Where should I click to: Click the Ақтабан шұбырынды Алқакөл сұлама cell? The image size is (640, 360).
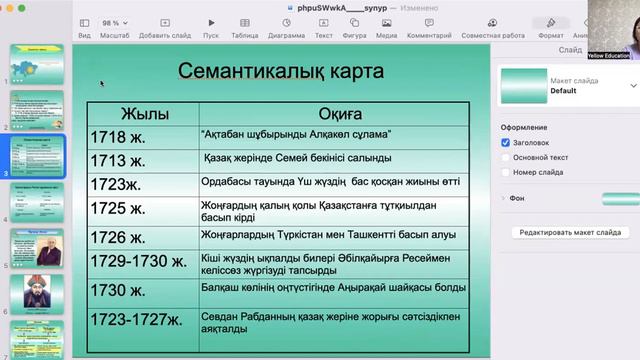pyautogui.click(x=334, y=138)
